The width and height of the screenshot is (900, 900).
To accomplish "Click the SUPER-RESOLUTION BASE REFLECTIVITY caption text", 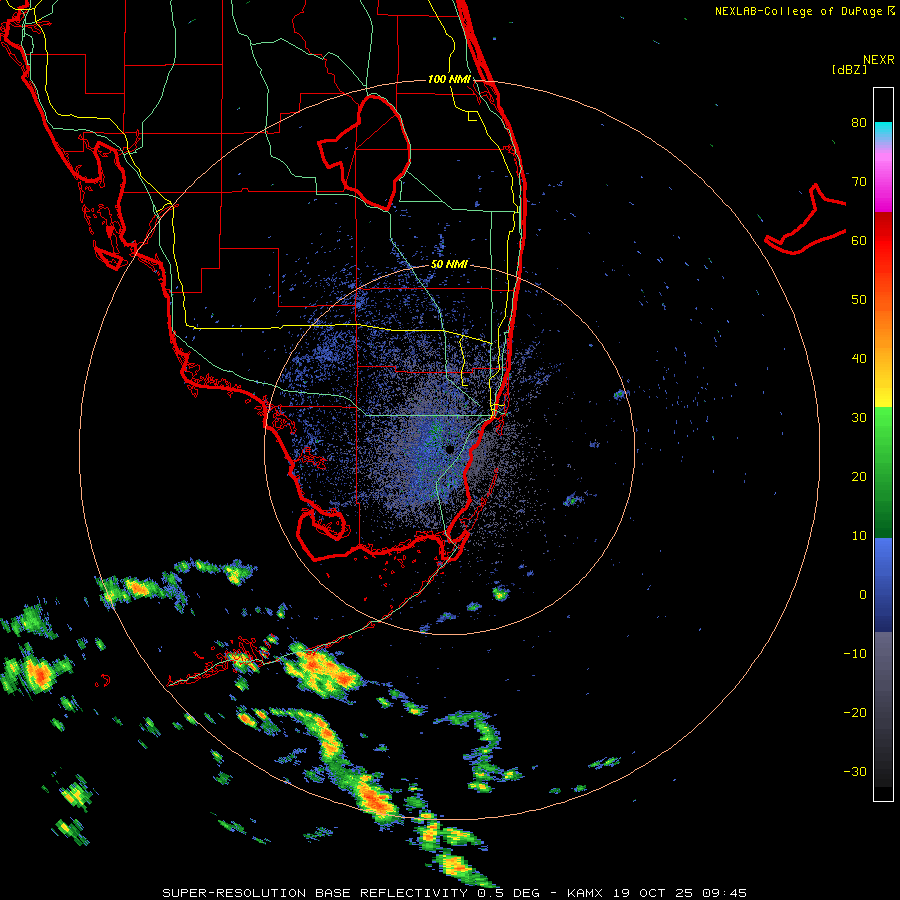I will (315, 893).
